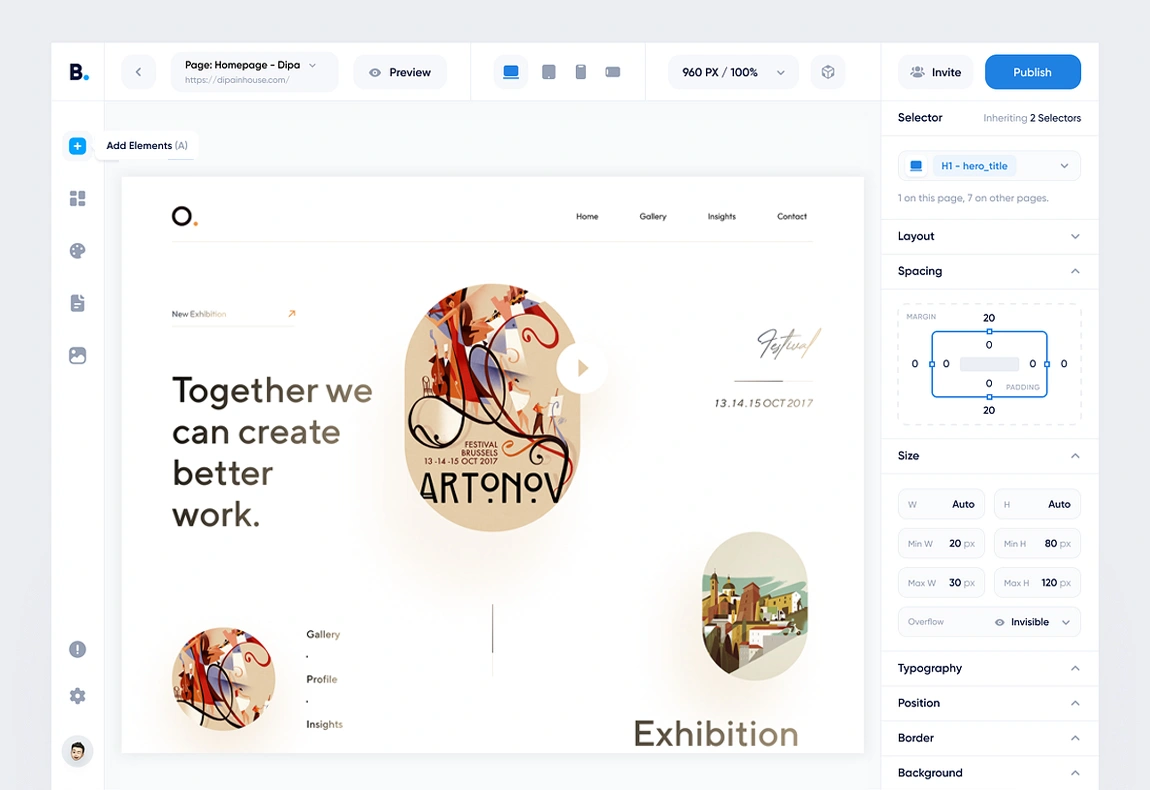Open the image assets icon
Image resolution: width=1150 pixels, height=790 pixels.
77,355
